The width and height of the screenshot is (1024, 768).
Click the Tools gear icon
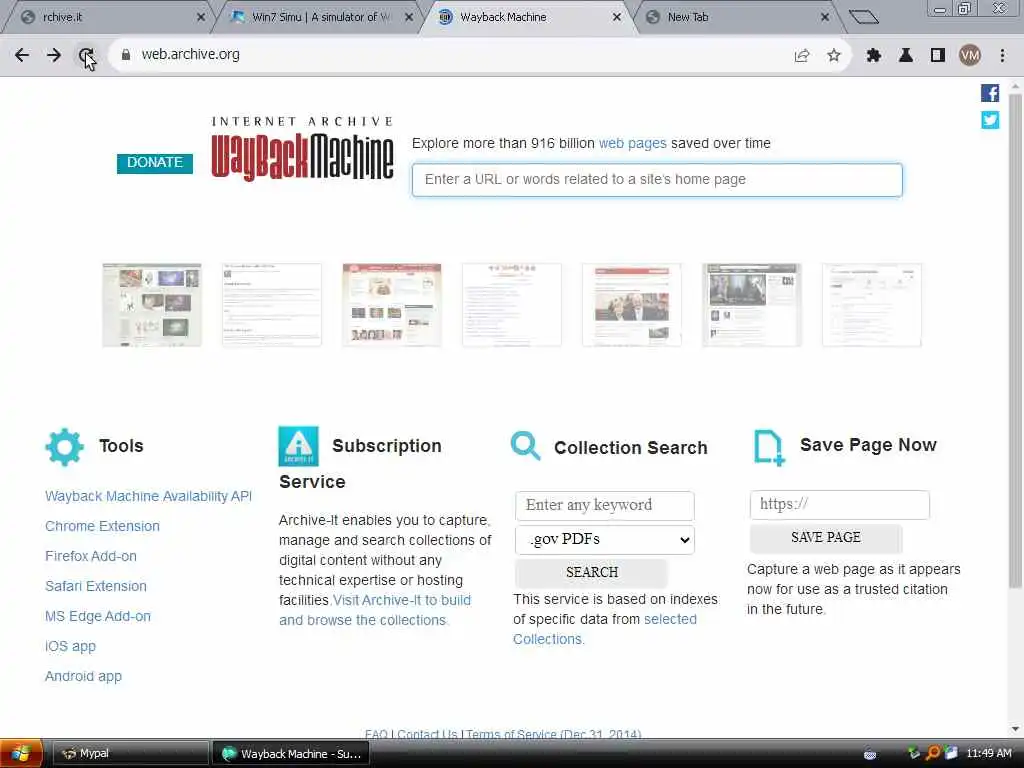tap(65, 447)
